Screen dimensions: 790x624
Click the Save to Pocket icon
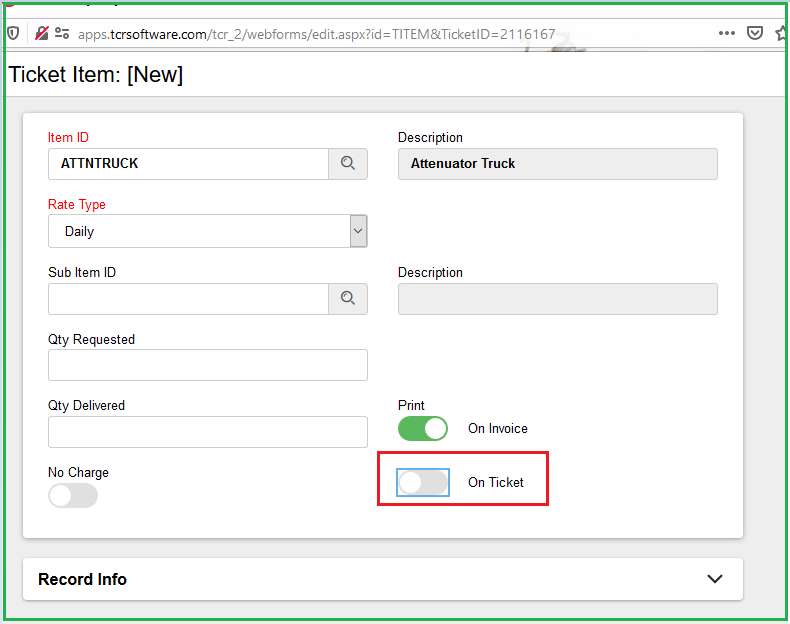pos(756,33)
